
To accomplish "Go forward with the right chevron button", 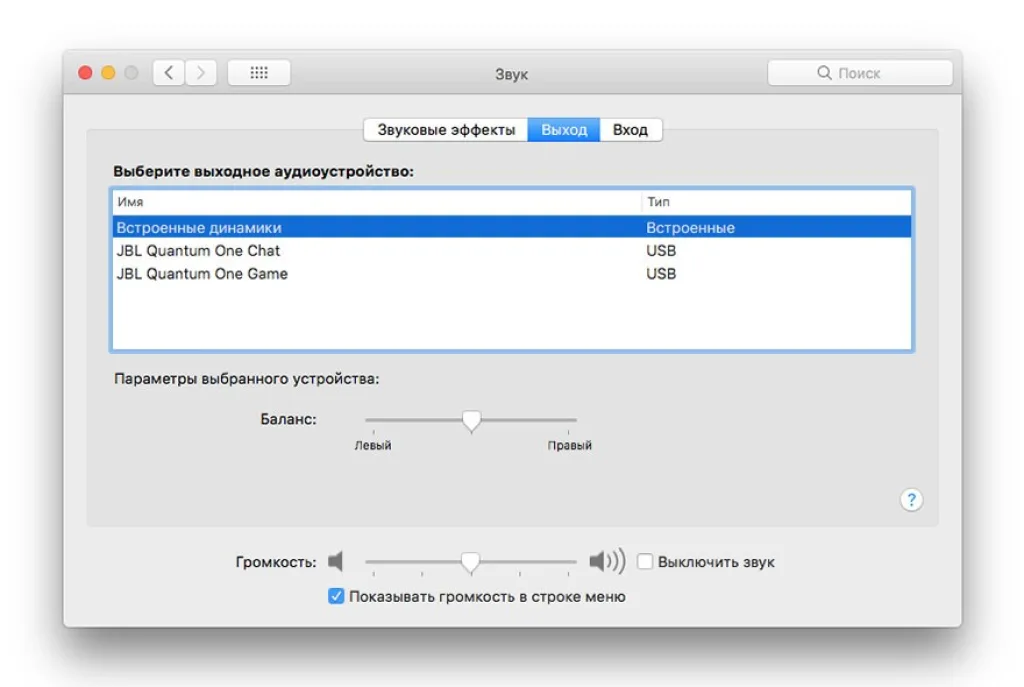I will [x=200, y=72].
